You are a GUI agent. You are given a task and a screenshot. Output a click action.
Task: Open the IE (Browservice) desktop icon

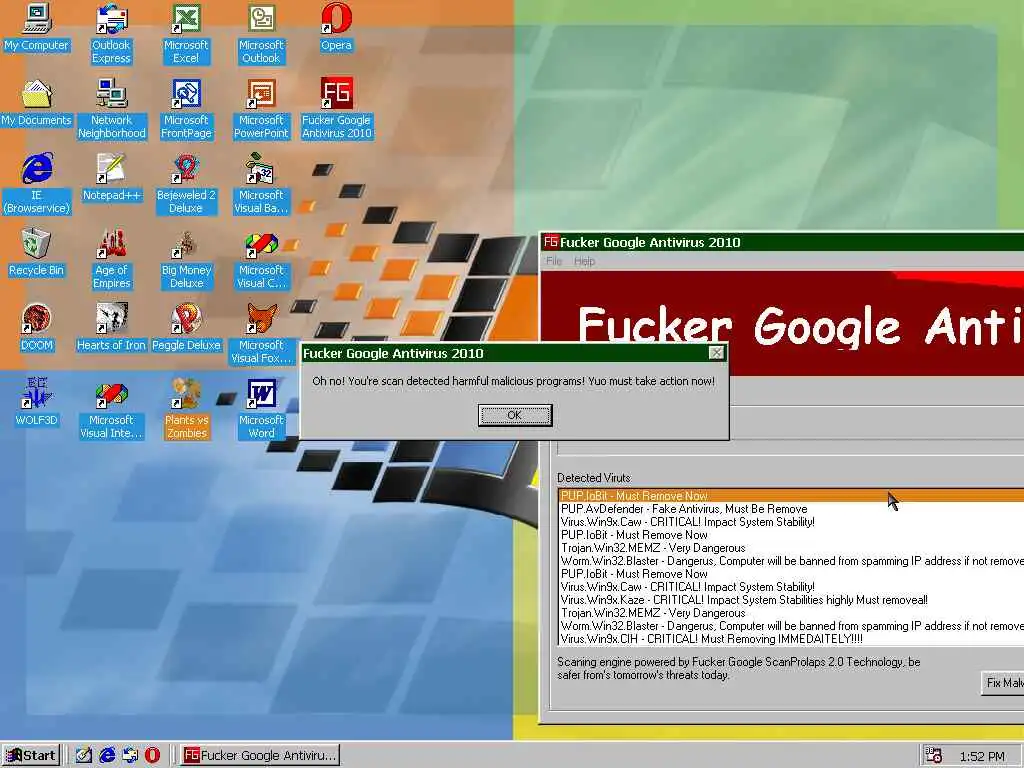tap(37, 184)
